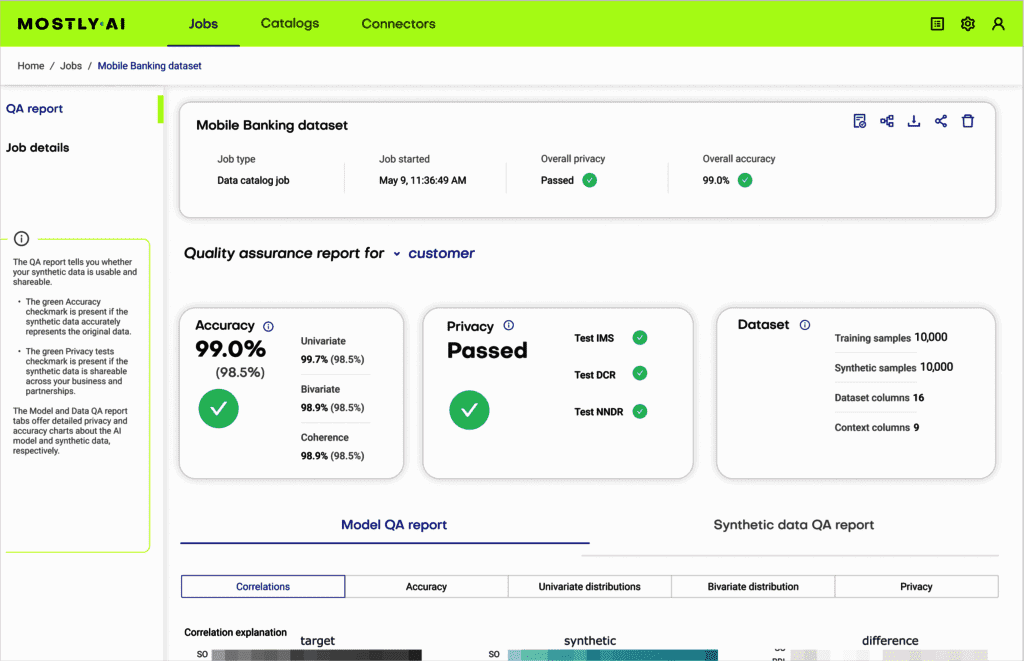The width and height of the screenshot is (1024, 661).
Task: Open Job details in sidebar
Action: (38, 148)
